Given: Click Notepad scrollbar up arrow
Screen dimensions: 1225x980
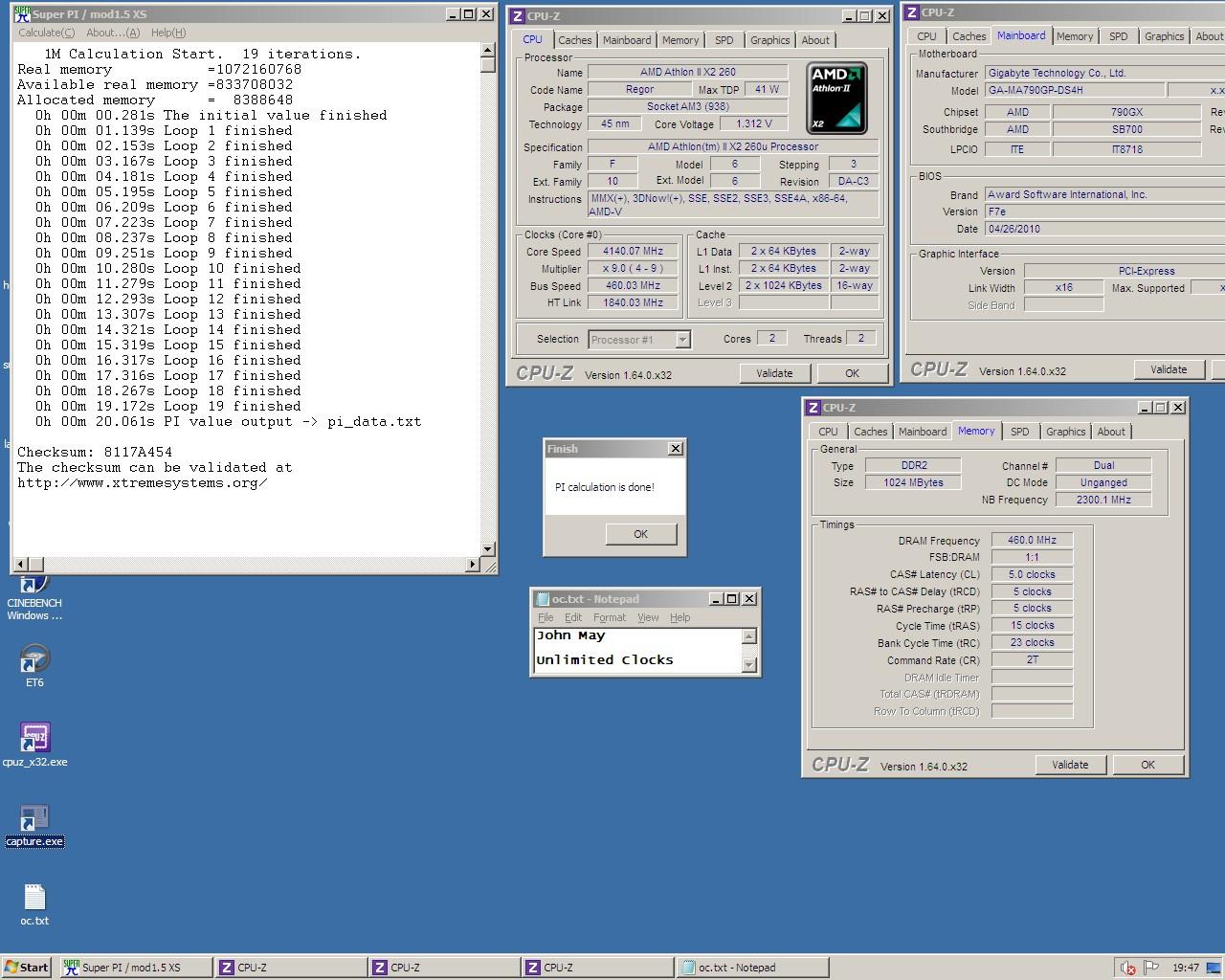Looking at the screenshot, I should [749, 636].
